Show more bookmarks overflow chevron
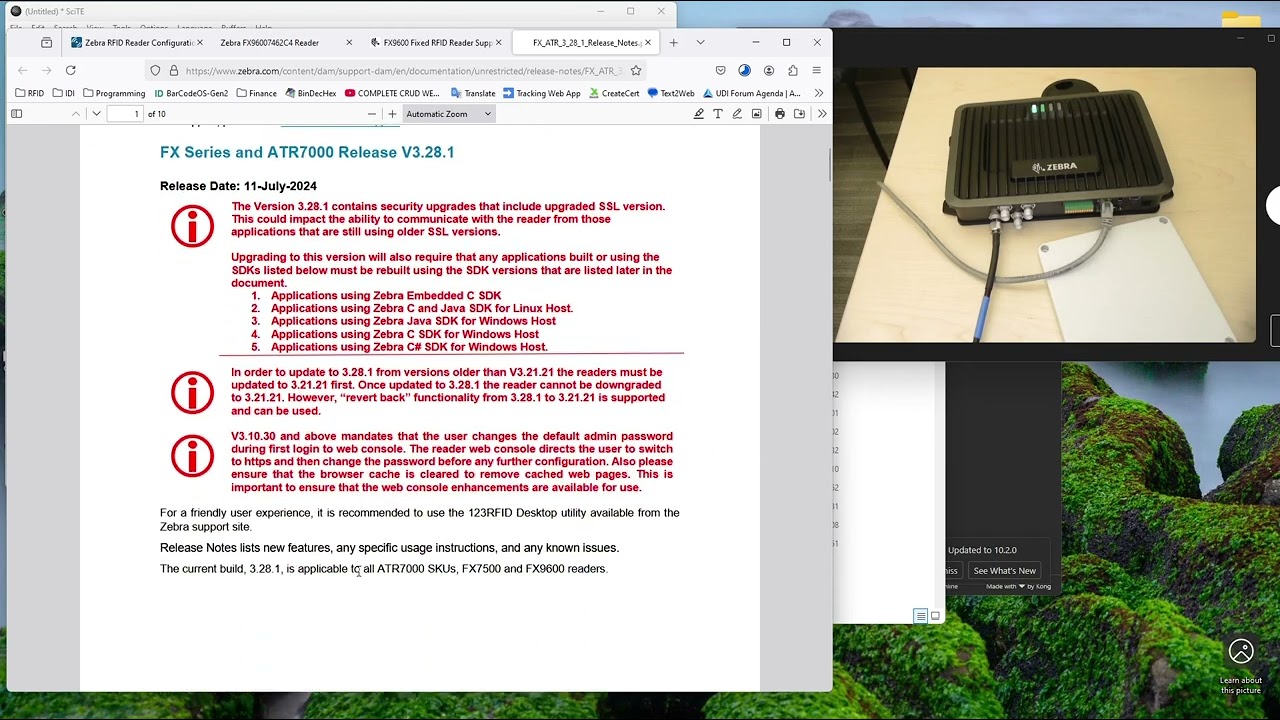Image resolution: width=1280 pixels, height=720 pixels. pyautogui.click(x=818, y=93)
